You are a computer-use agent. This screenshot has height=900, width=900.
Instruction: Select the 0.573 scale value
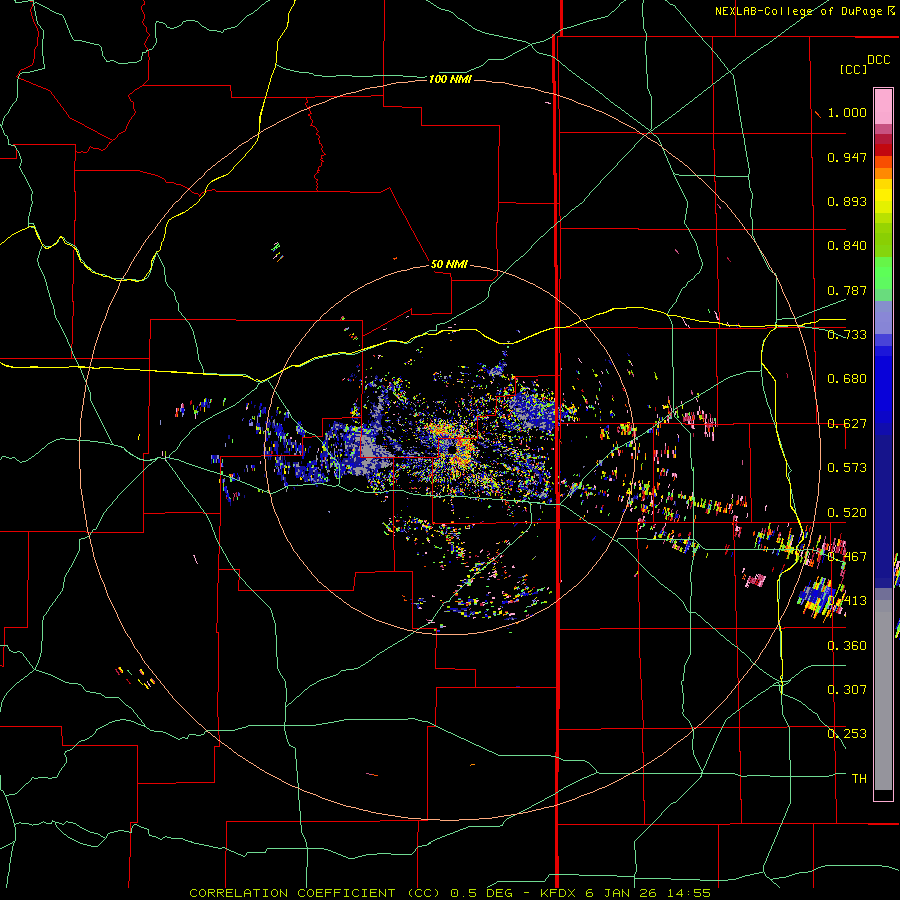(847, 468)
